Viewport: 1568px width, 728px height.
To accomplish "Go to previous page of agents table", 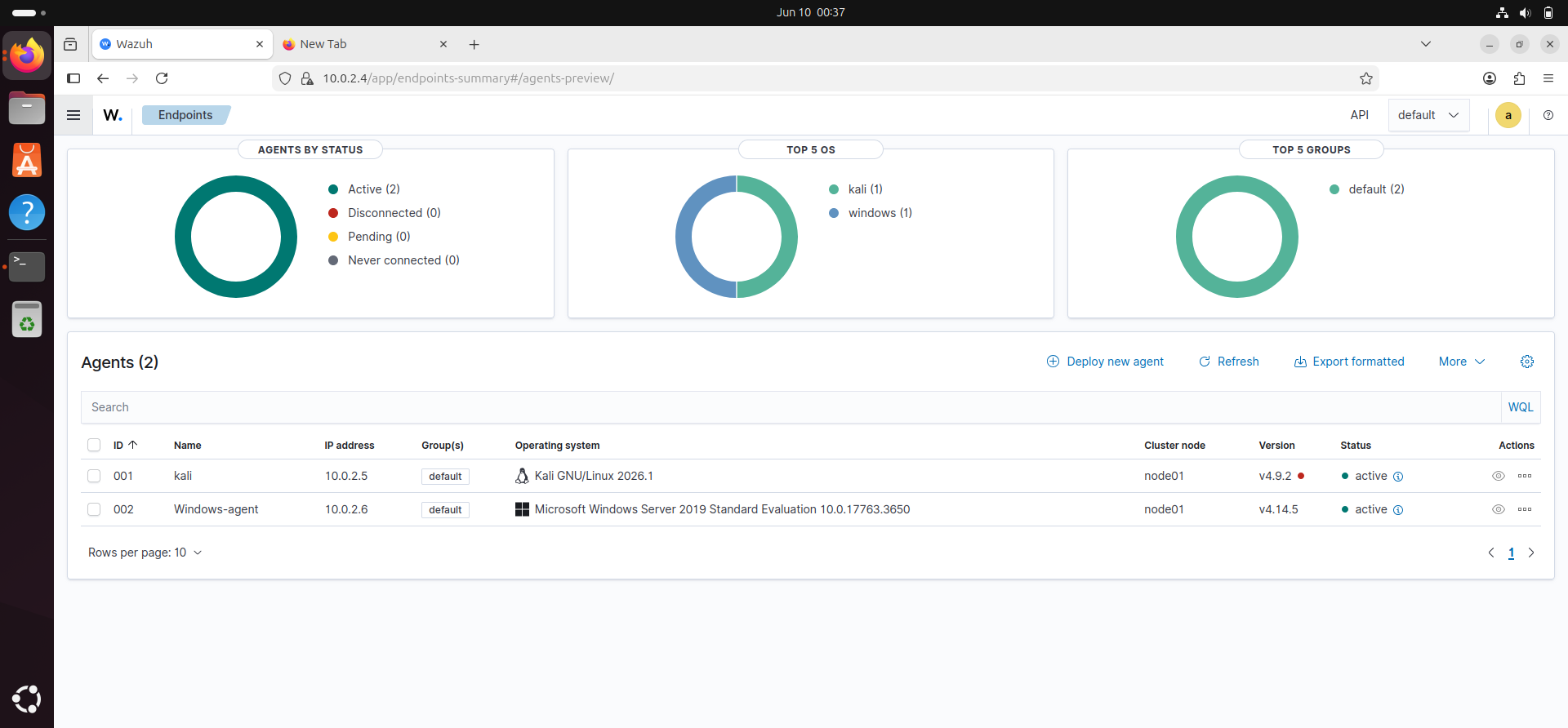I will tap(1491, 553).
